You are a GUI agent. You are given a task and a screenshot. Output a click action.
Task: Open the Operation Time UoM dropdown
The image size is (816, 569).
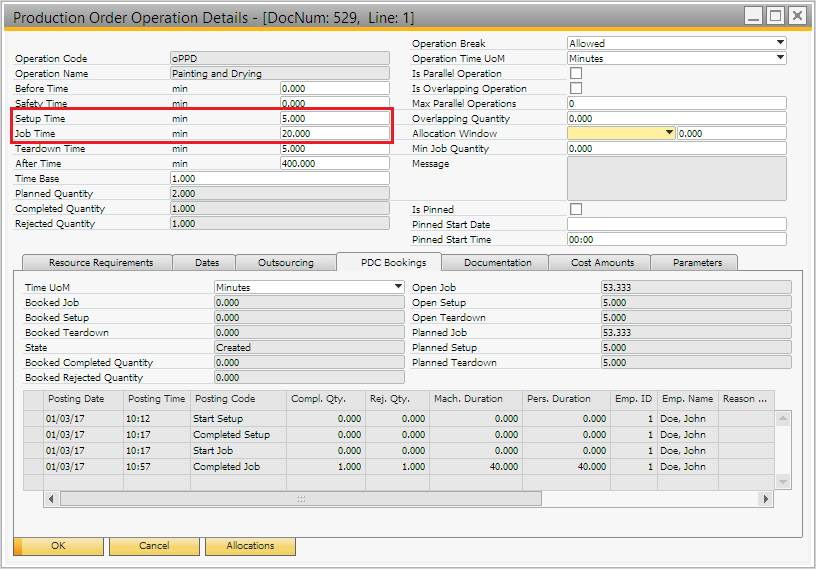779,59
